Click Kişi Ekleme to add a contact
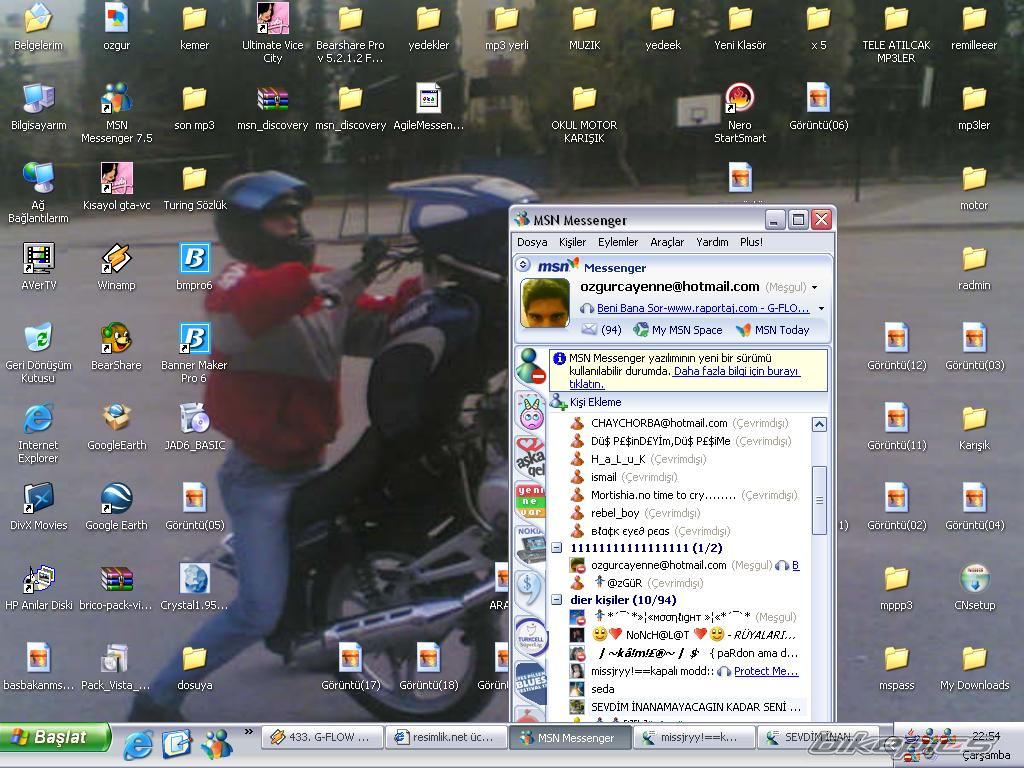Screen dimensions: 1024x768 (x=586, y=402)
